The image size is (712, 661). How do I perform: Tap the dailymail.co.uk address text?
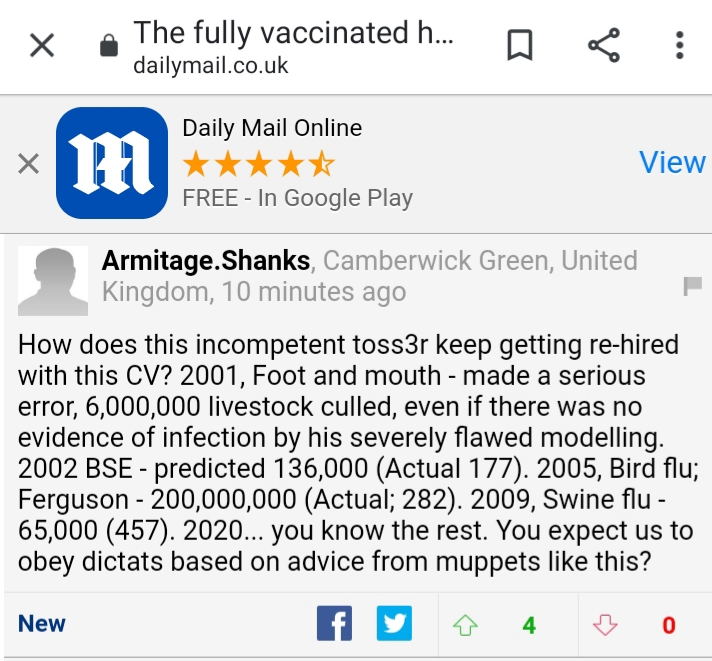point(210,65)
